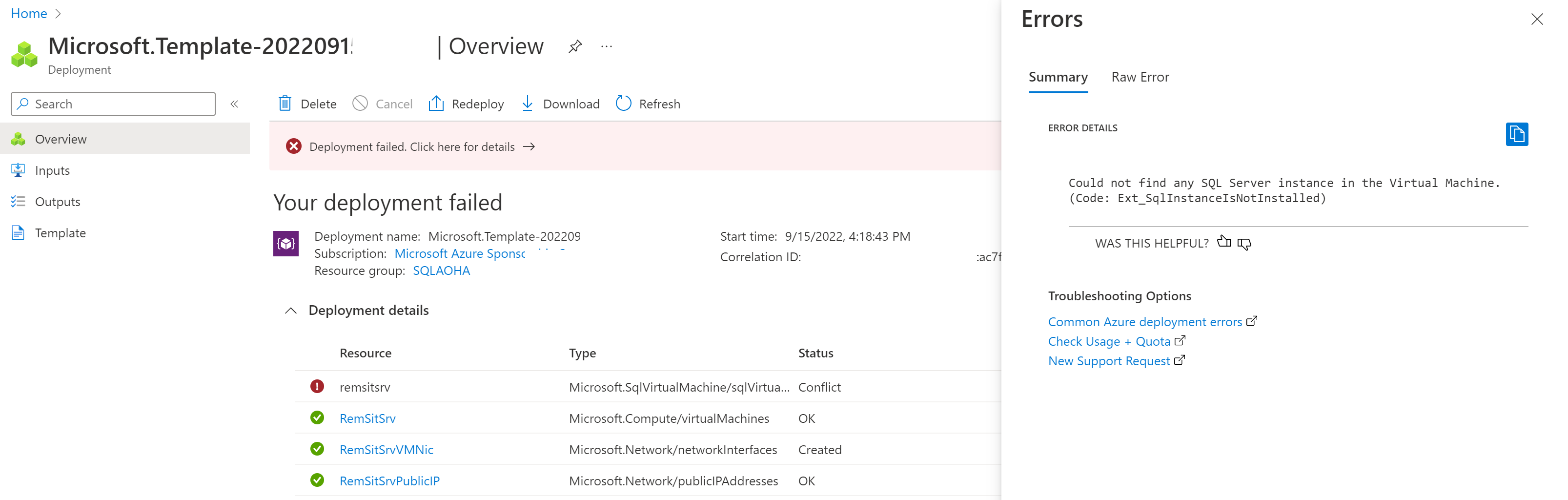
Task: Collapse the sidebar with double chevron
Action: (x=234, y=104)
